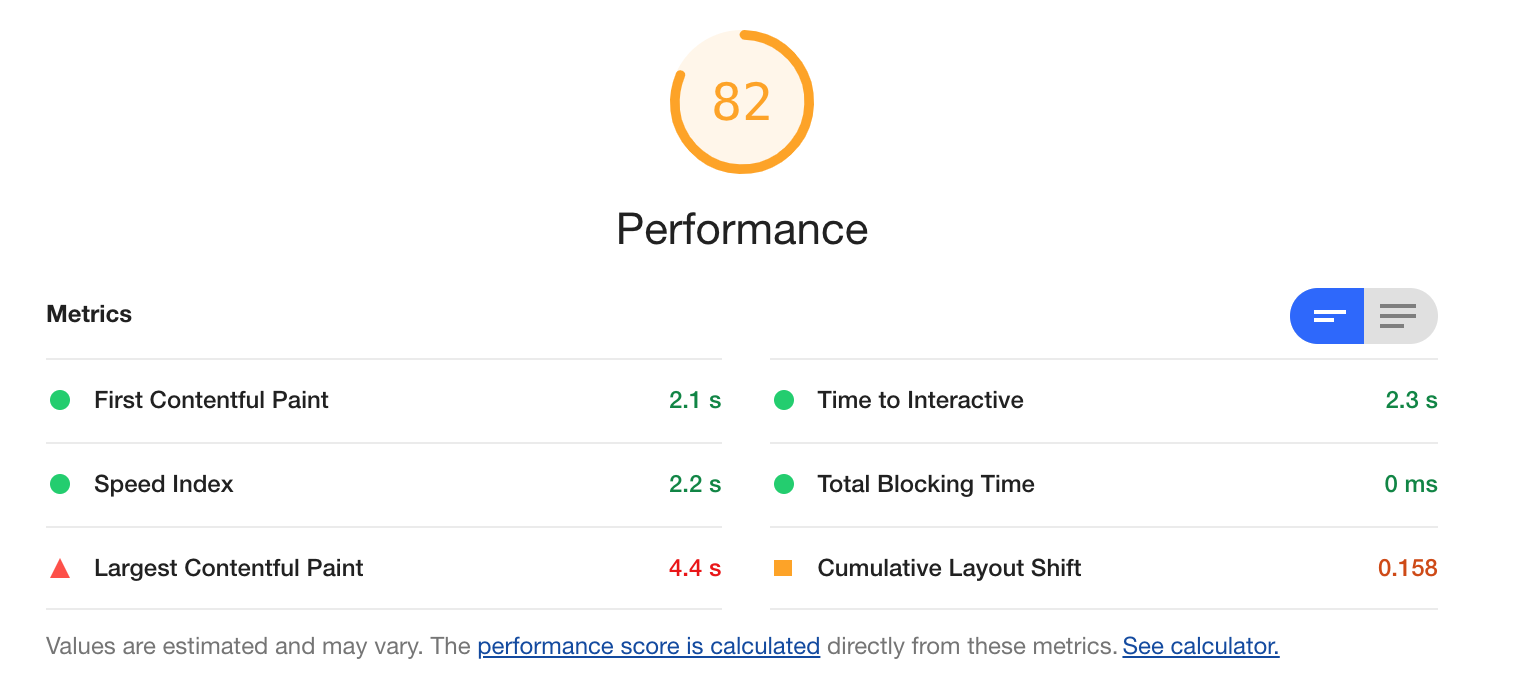Click the Total Blocking Time value of 0 ms
Screen dimensions: 1538x686
click(1410, 483)
